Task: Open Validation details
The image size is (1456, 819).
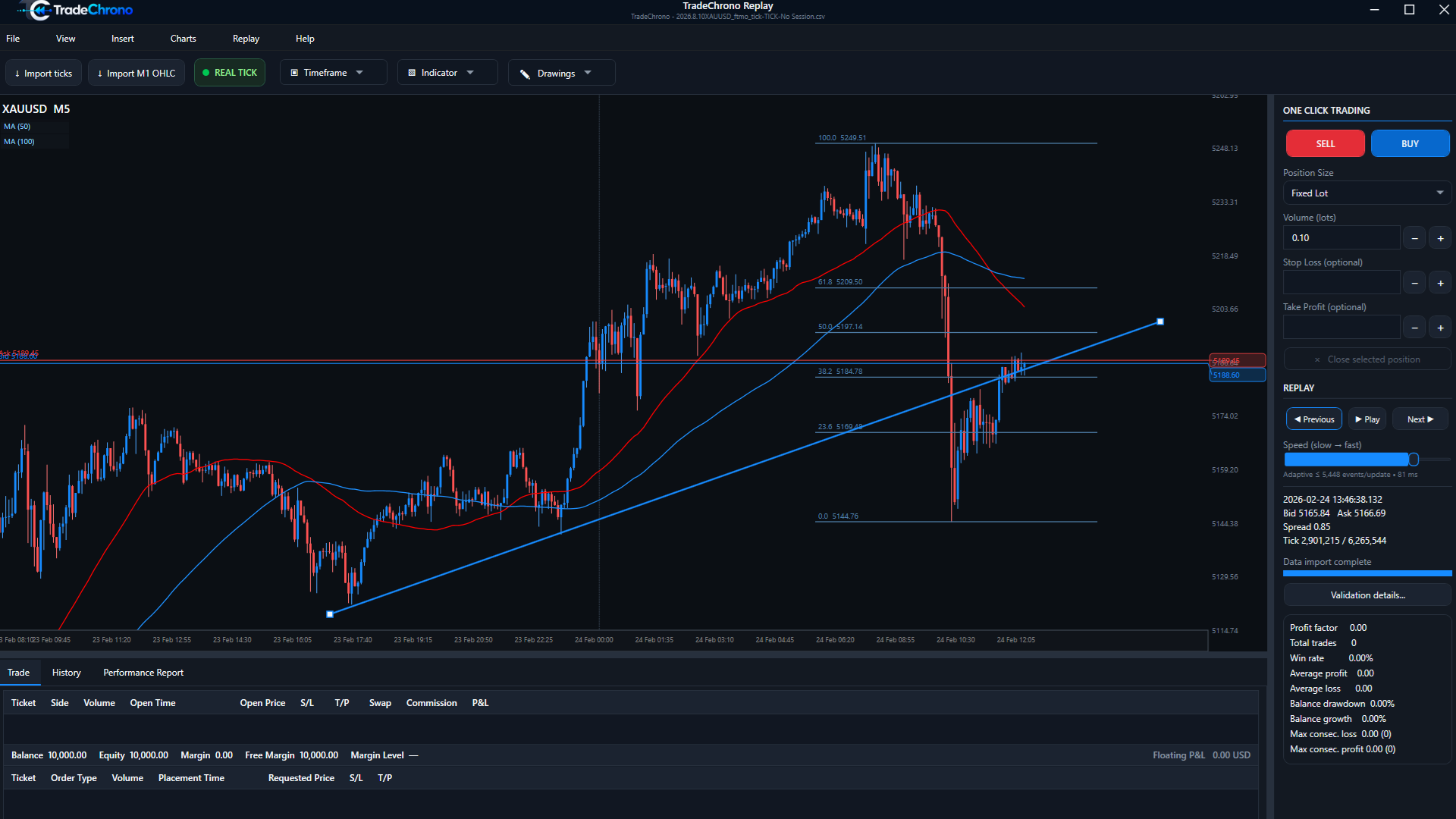Action: pyautogui.click(x=1367, y=595)
